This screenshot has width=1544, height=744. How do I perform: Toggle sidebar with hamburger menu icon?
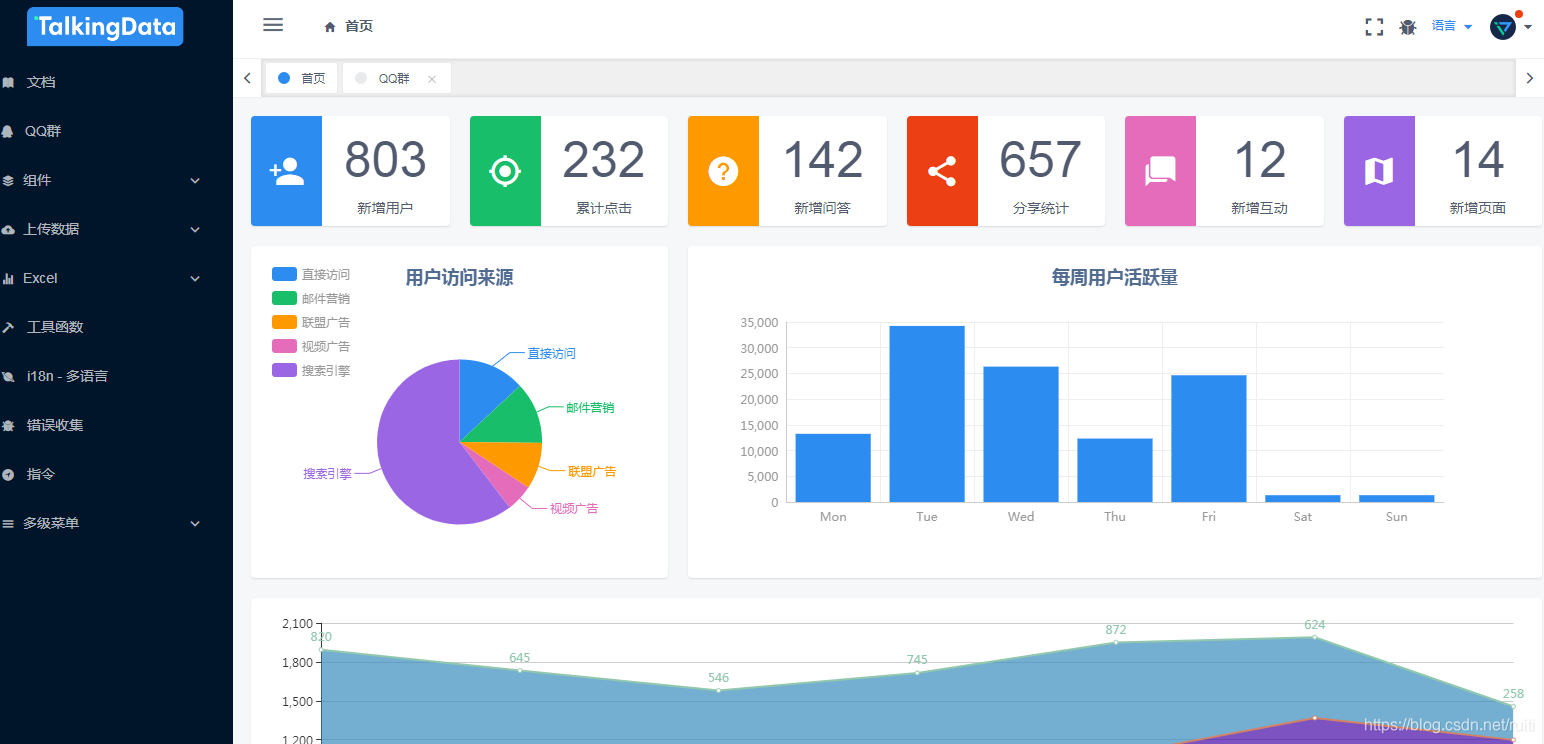click(273, 25)
